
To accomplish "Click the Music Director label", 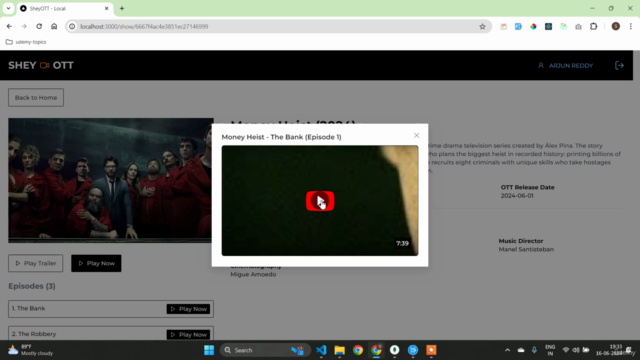I will coord(521,241).
